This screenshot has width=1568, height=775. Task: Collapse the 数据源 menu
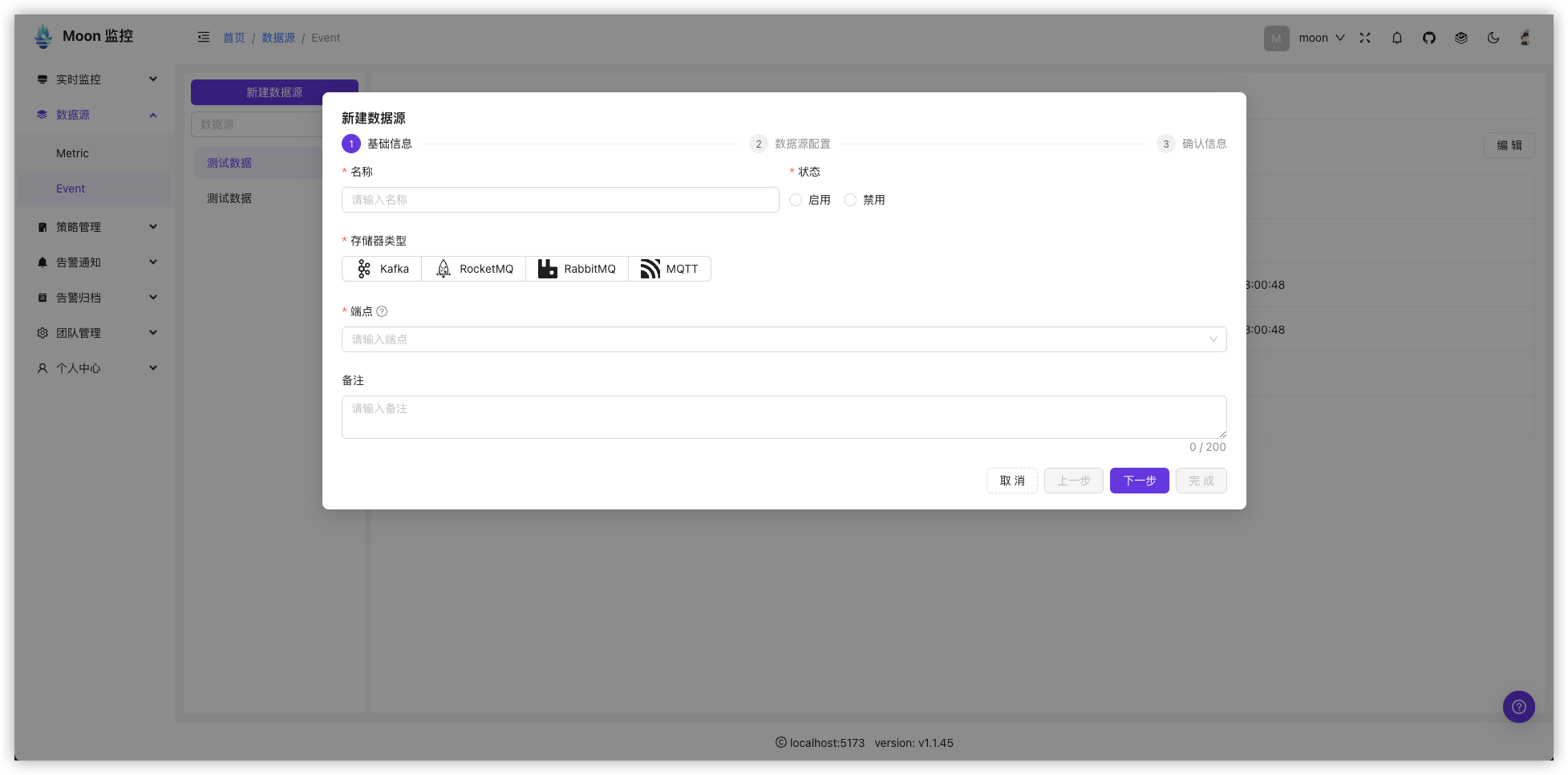[96, 115]
